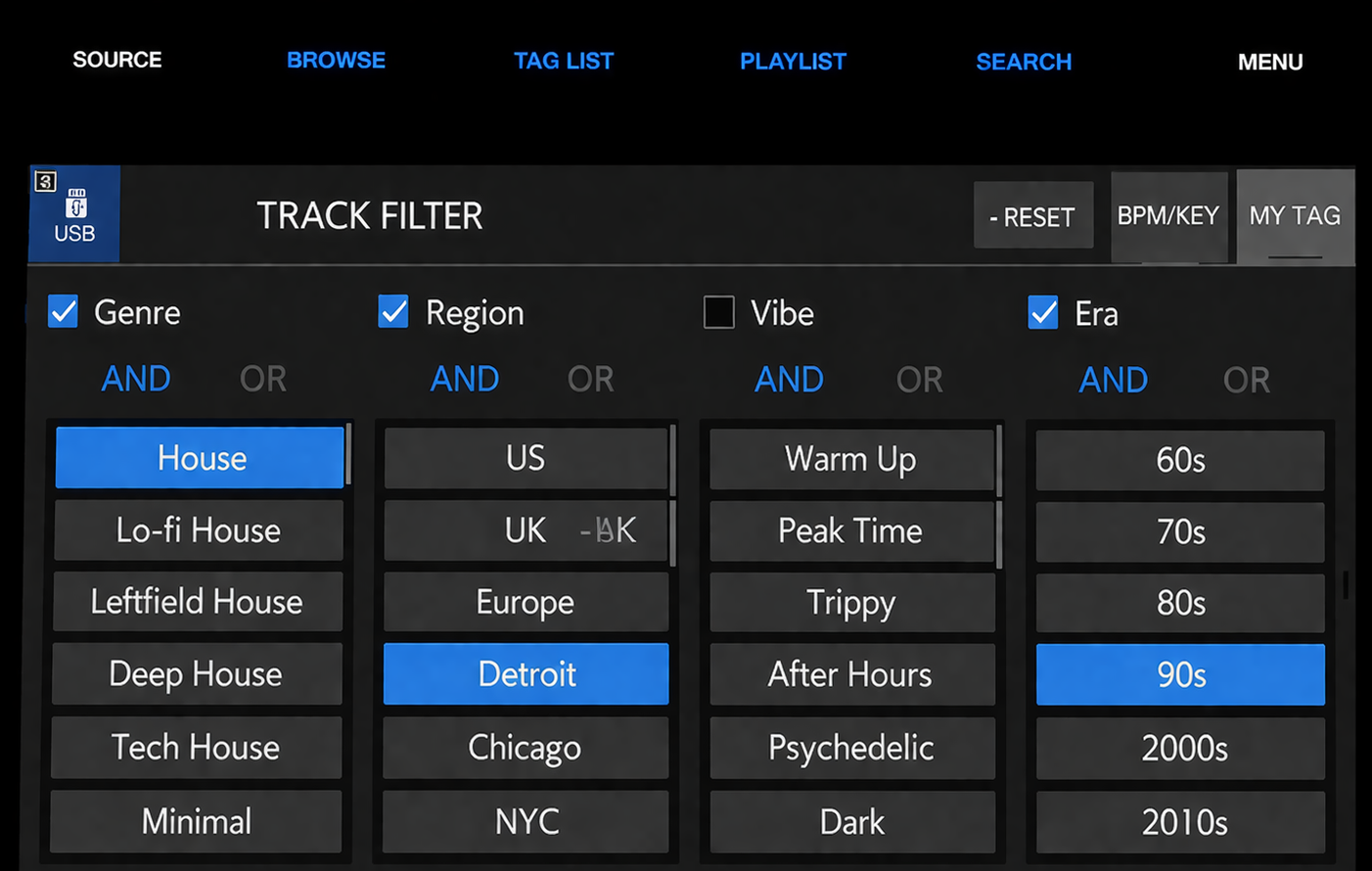Image resolution: width=1372 pixels, height=871 pixels.
Task: Uncheck the Genre filter checkbox
Action: pyautogui.click(x=64, y=312)
